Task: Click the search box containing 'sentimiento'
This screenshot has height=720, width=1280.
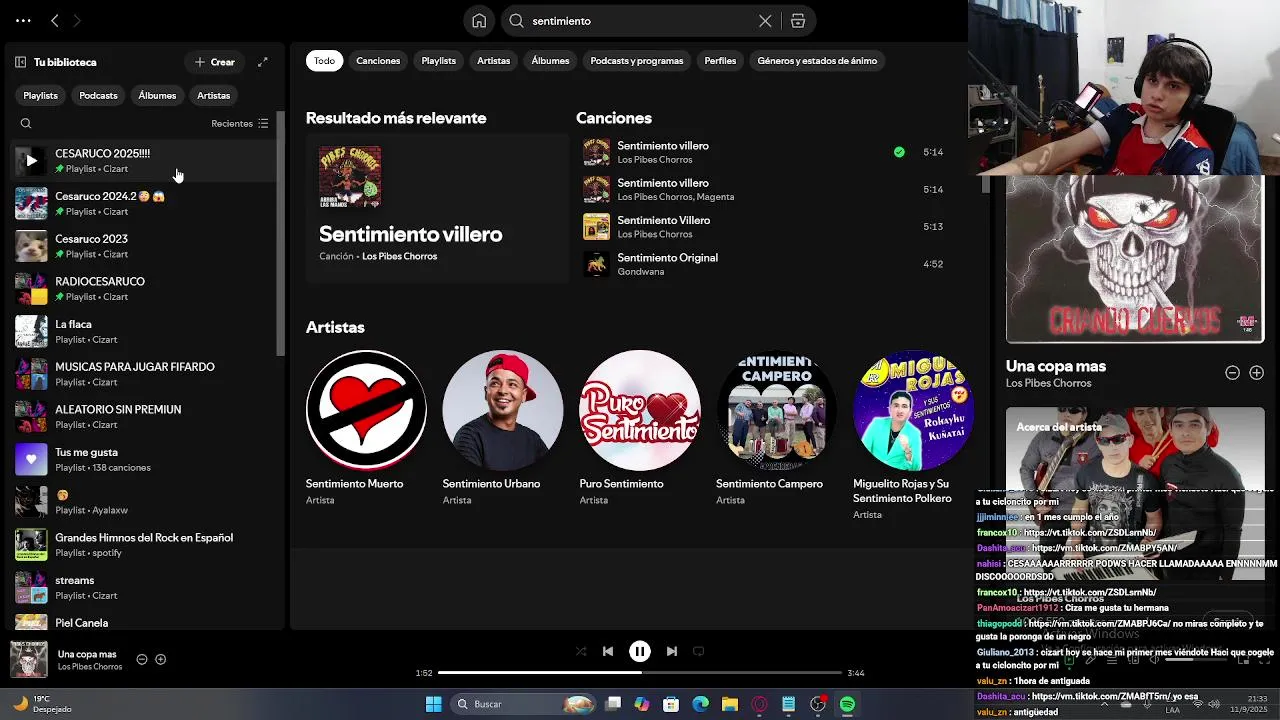Action: click(640, 21)
